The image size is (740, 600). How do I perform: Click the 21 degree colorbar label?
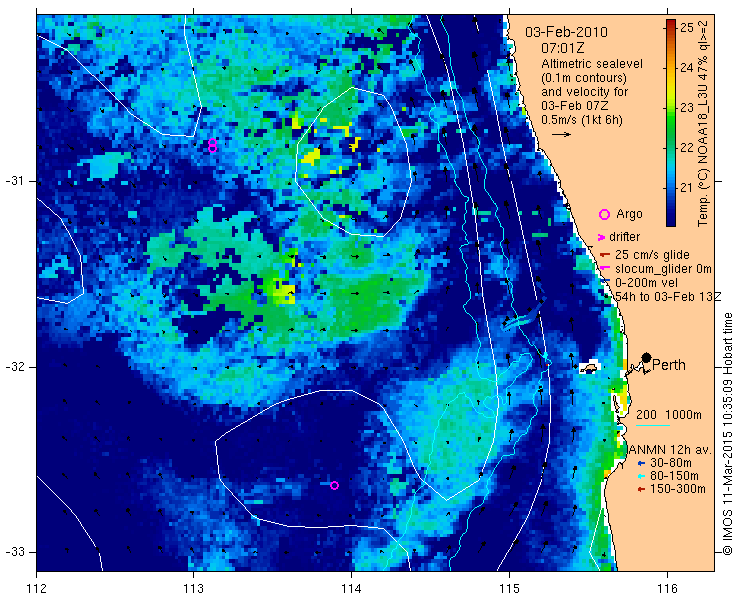click(x=687, y=188)
